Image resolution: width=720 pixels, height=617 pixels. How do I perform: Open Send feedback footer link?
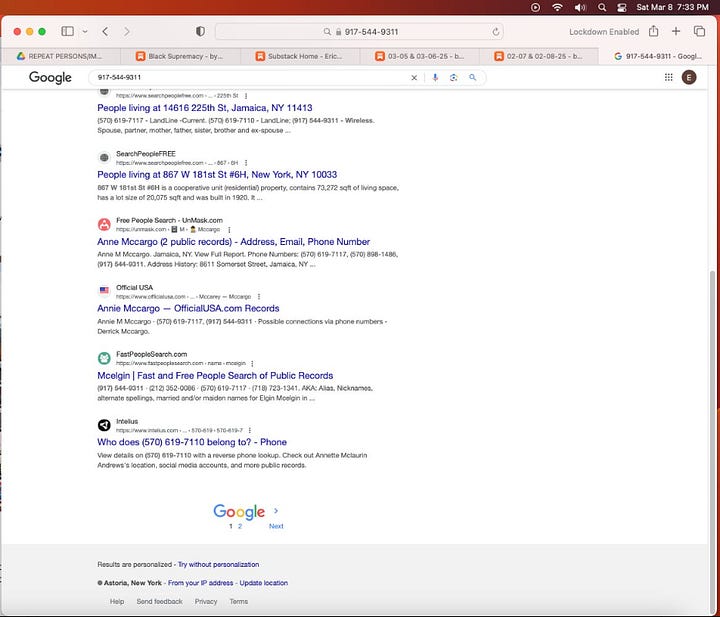click(159, 601)
